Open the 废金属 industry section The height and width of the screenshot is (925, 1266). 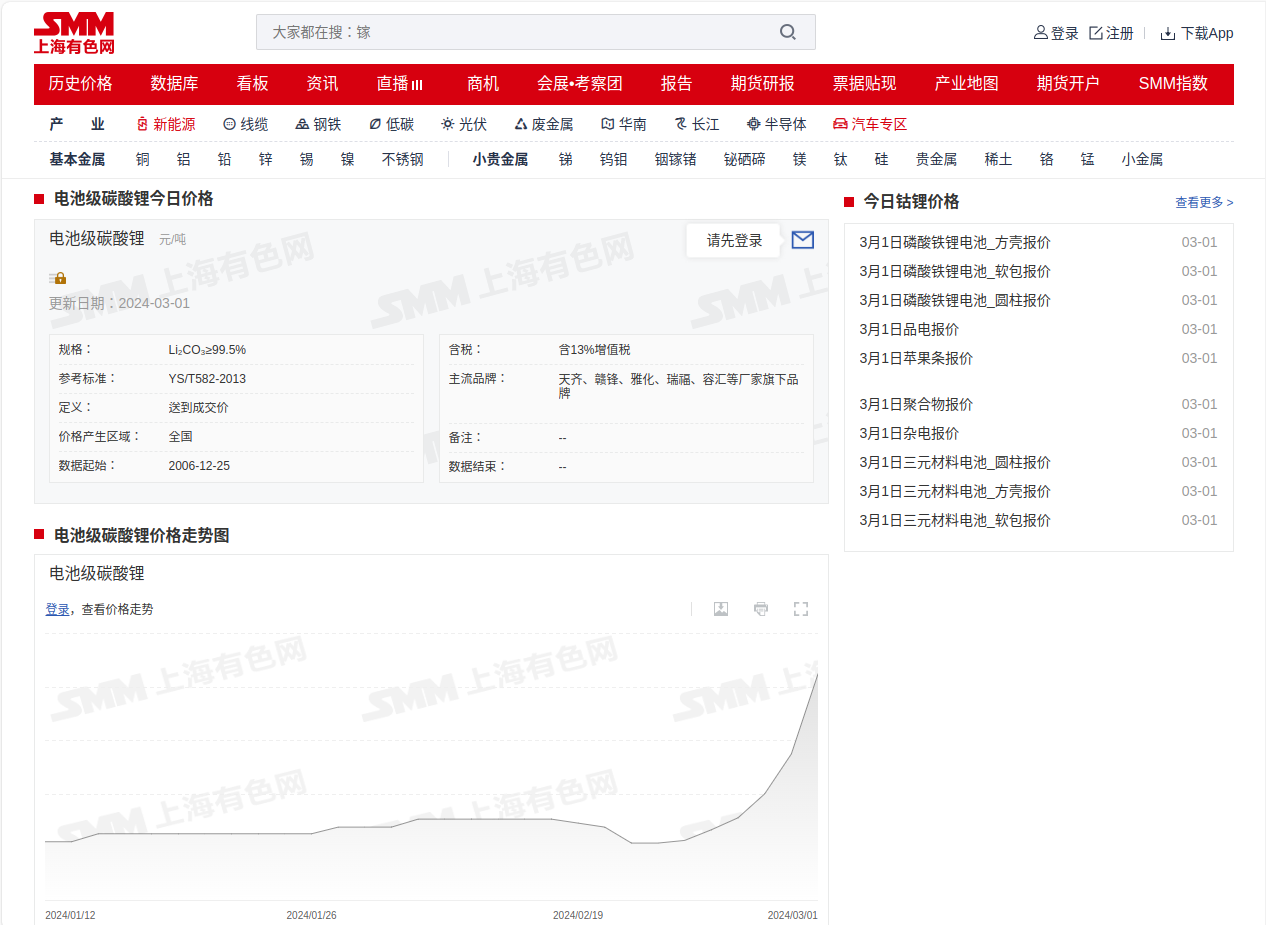544,124
